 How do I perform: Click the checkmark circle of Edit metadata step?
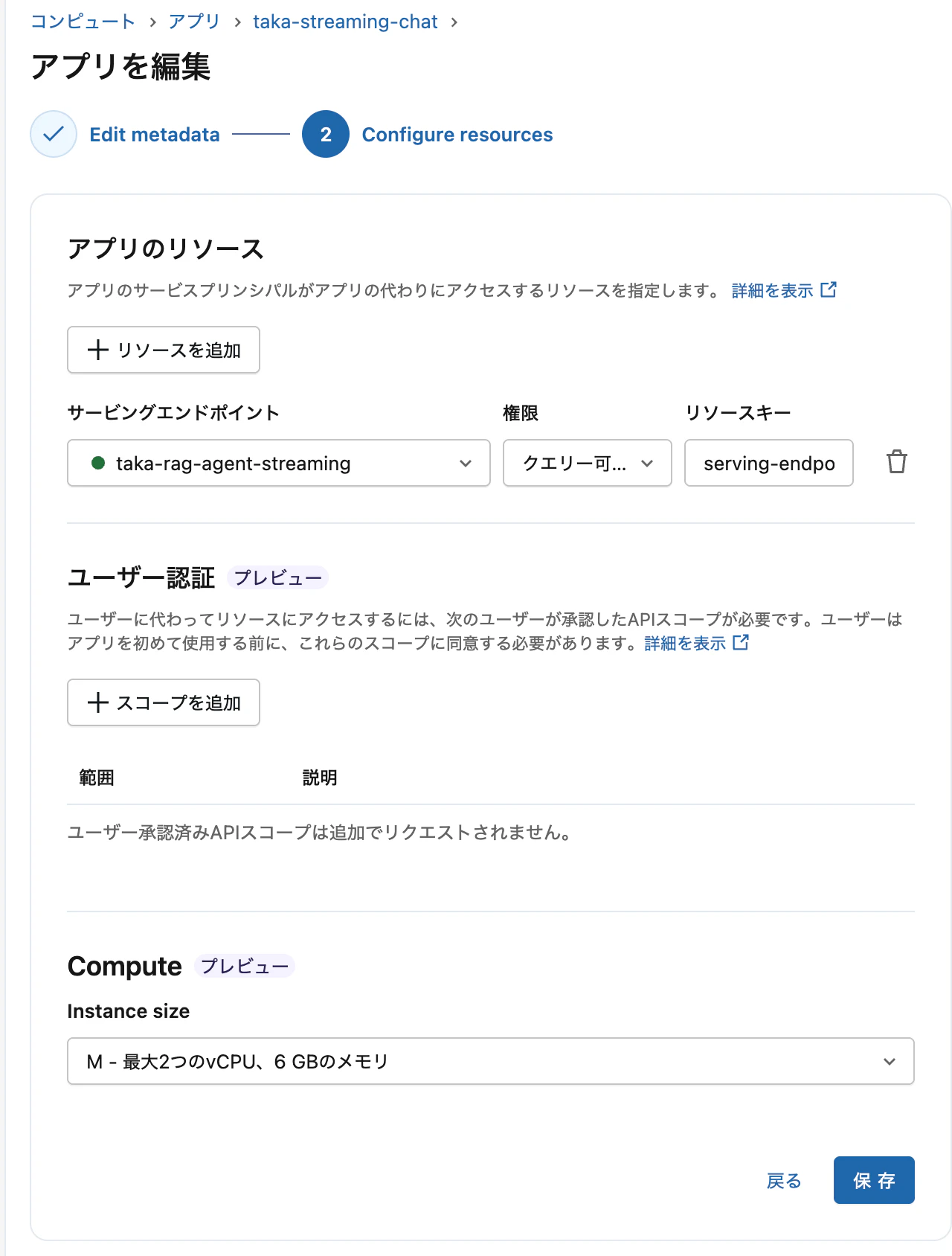pos(54,134)
